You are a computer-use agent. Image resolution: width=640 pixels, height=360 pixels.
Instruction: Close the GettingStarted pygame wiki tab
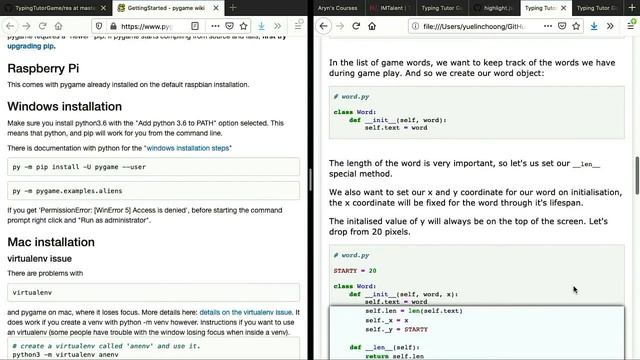pyautogui.click(x=216, y=8)
